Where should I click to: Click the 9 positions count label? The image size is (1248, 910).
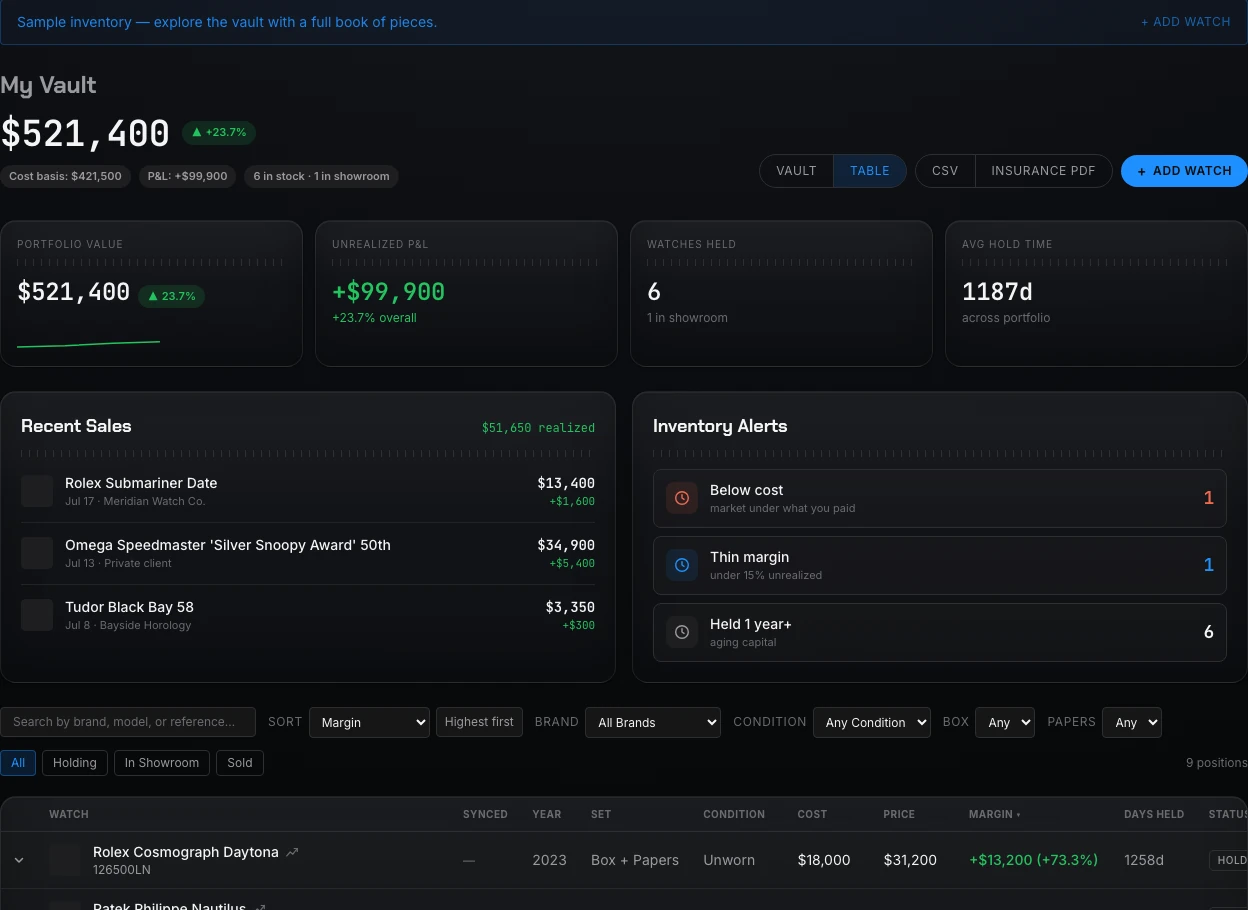coord(1216,763)
